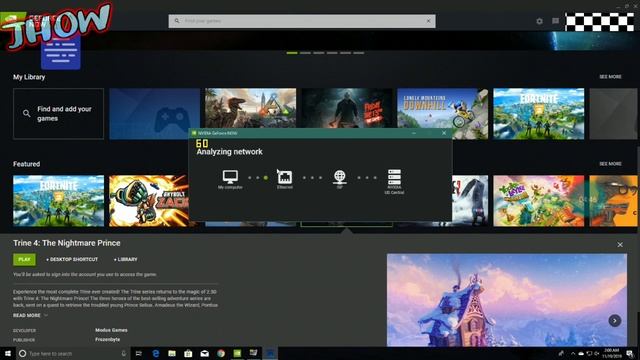Launch Microsoft Edge from taskbar
This screenshot has height=360, width=640.
156,353
